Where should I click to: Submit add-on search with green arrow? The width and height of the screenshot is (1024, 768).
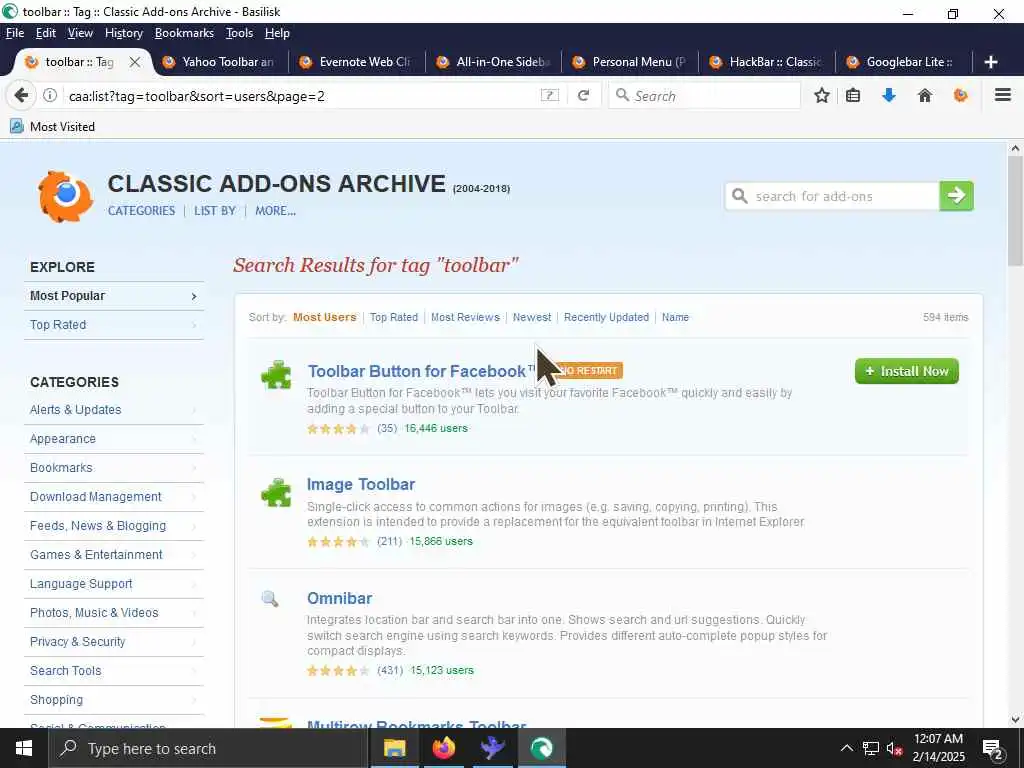[x=956, y=196]
